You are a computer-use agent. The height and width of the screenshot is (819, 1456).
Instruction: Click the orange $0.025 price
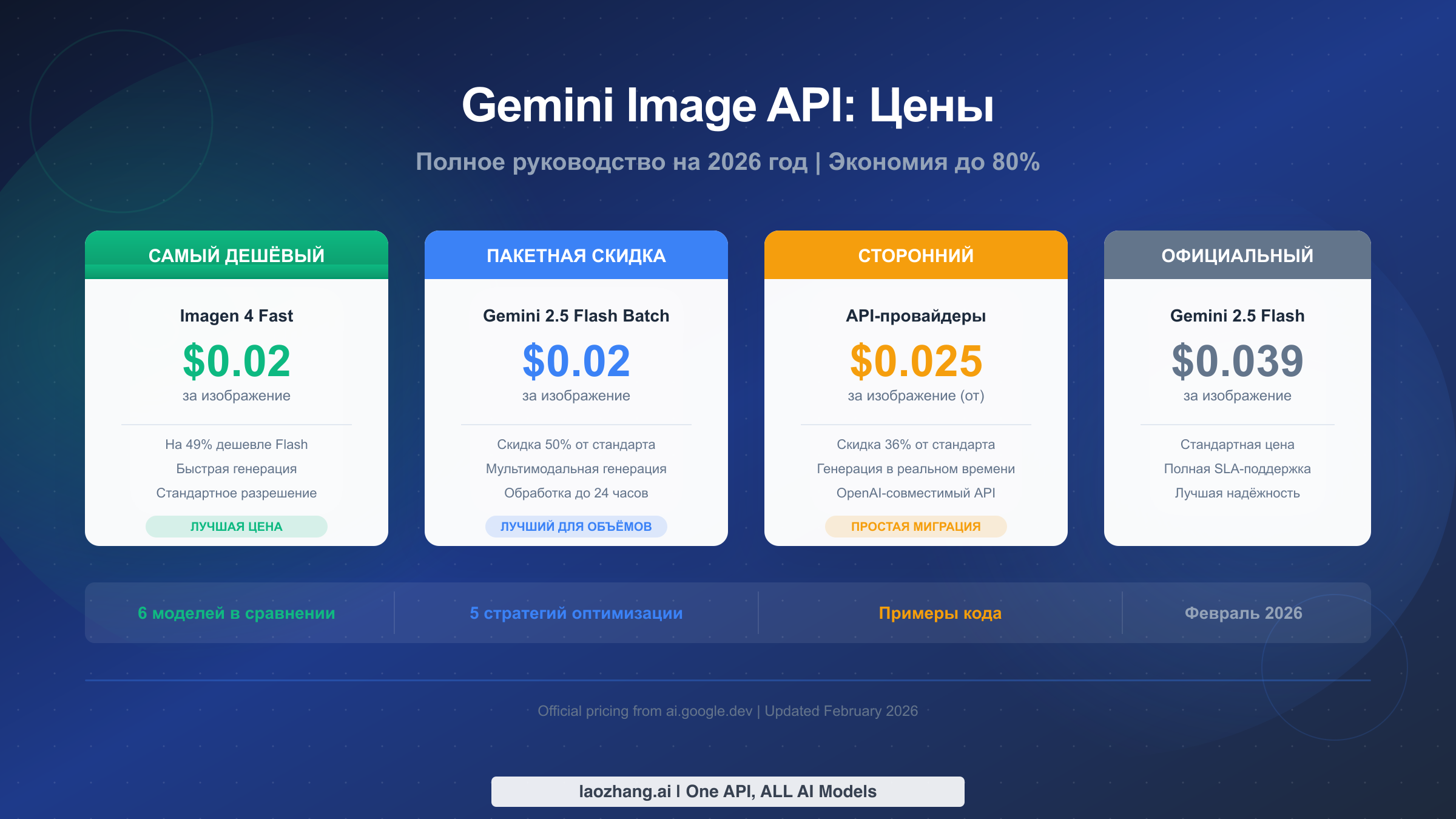pyautogui.click(x=916, y=361)
